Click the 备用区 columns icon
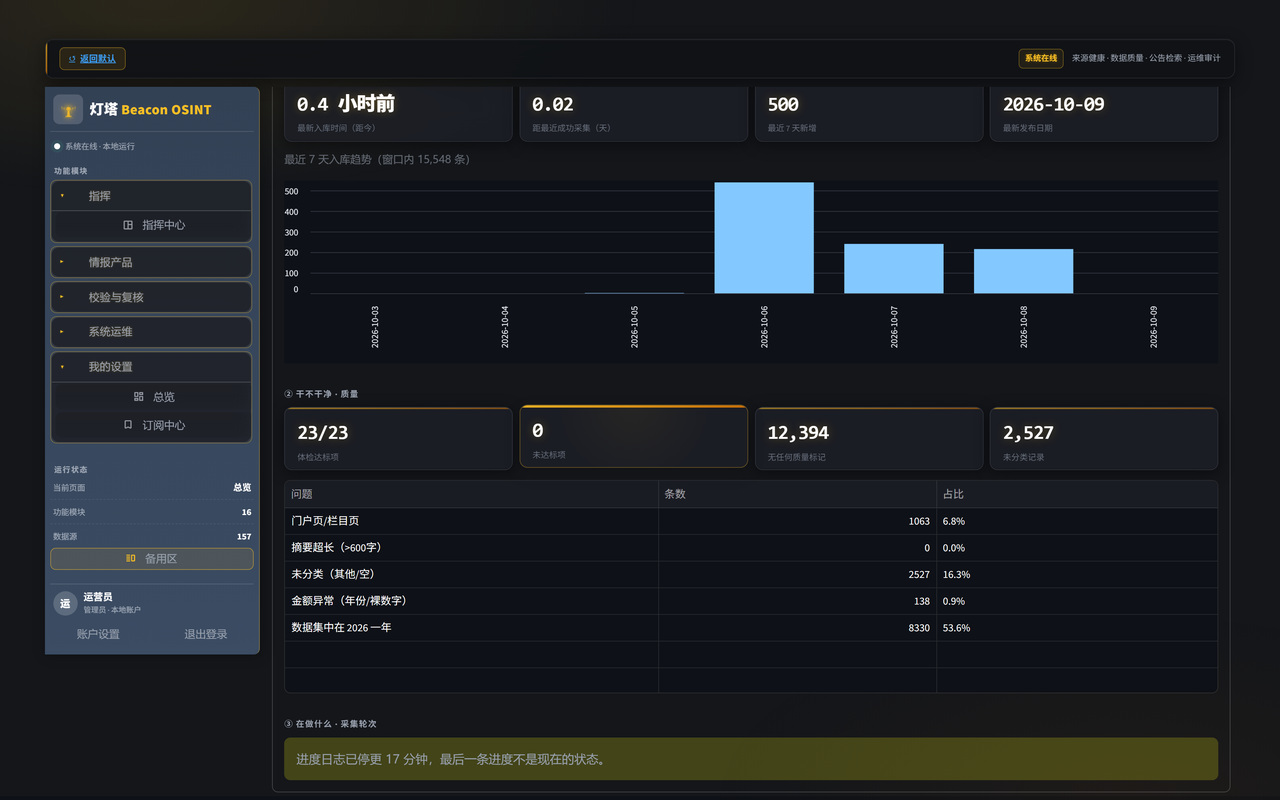This screenshot has height=800, width=1280. pos(131,559)
